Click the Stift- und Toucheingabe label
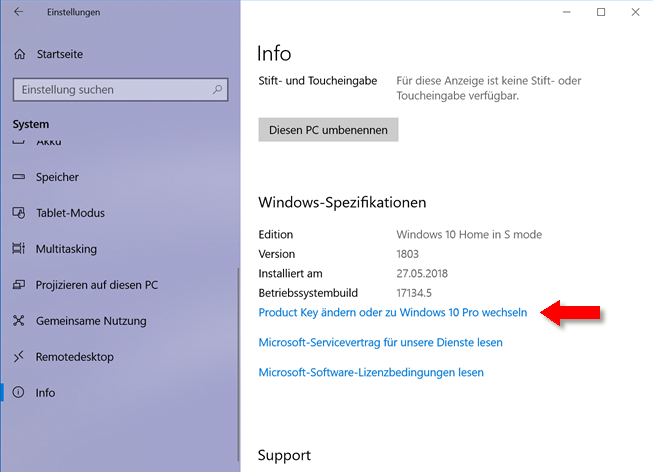The width and height of the screenshot is (653, 472). (318, 81)
